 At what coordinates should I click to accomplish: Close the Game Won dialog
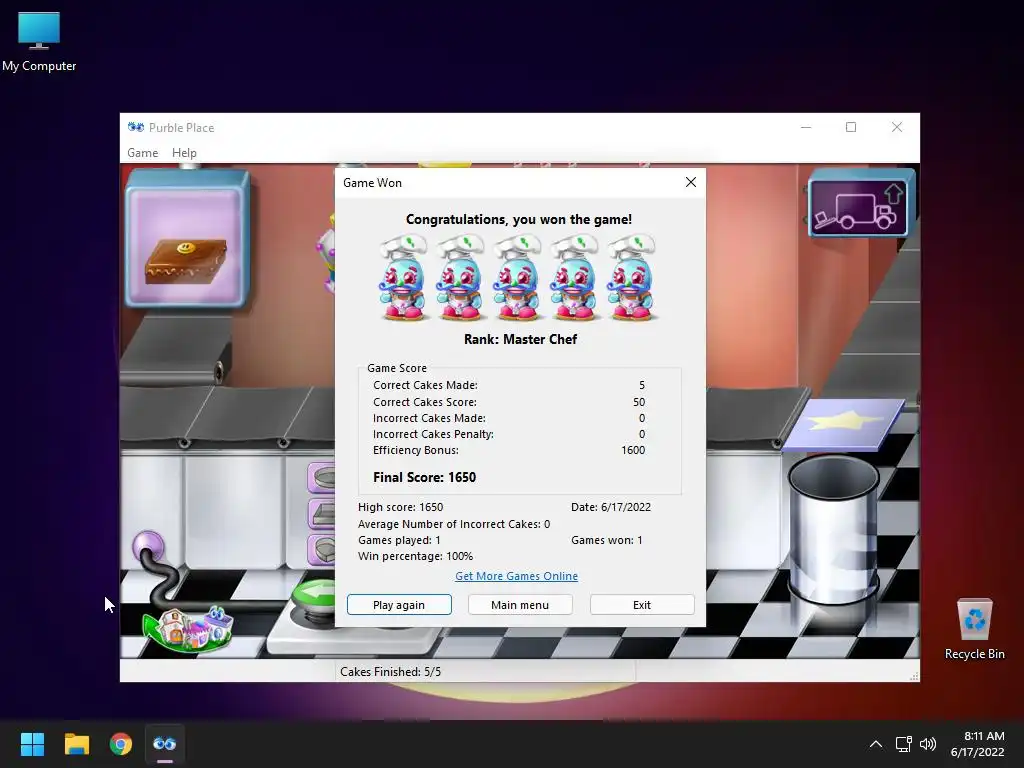pyautogui.click(x=691, y=182)
